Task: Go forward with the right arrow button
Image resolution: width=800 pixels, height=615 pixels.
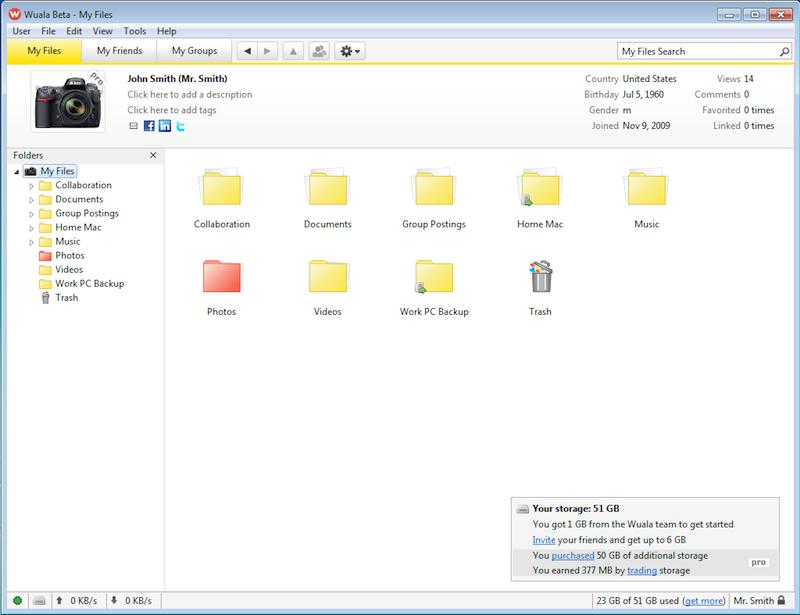Action: click(x=267, y=51)
